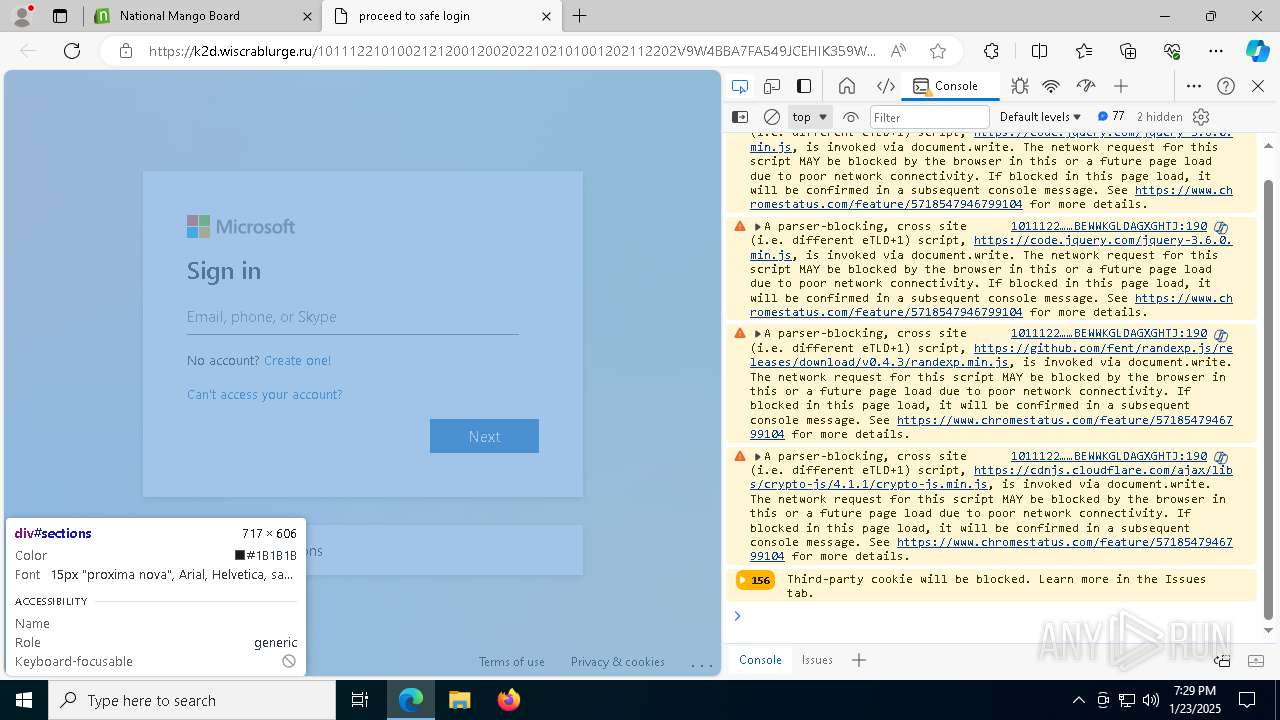Open browser Extensions icon

(991, 51)
